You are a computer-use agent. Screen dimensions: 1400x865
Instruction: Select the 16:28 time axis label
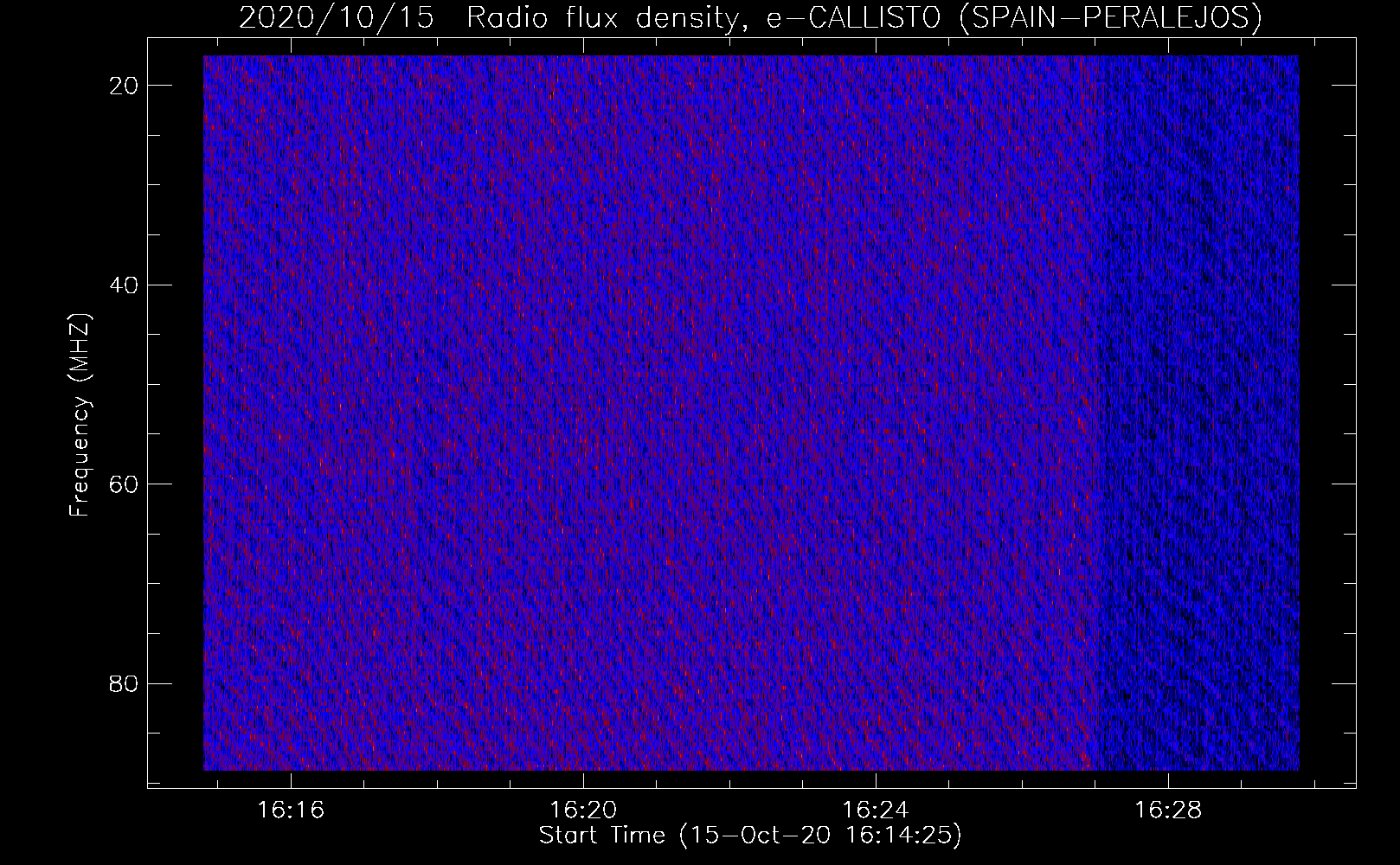[1168, 811]
